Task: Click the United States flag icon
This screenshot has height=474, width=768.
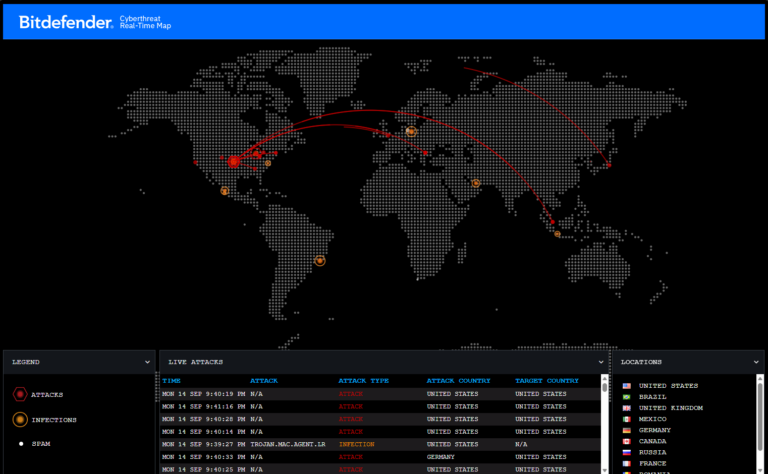Action: point(626,386)
